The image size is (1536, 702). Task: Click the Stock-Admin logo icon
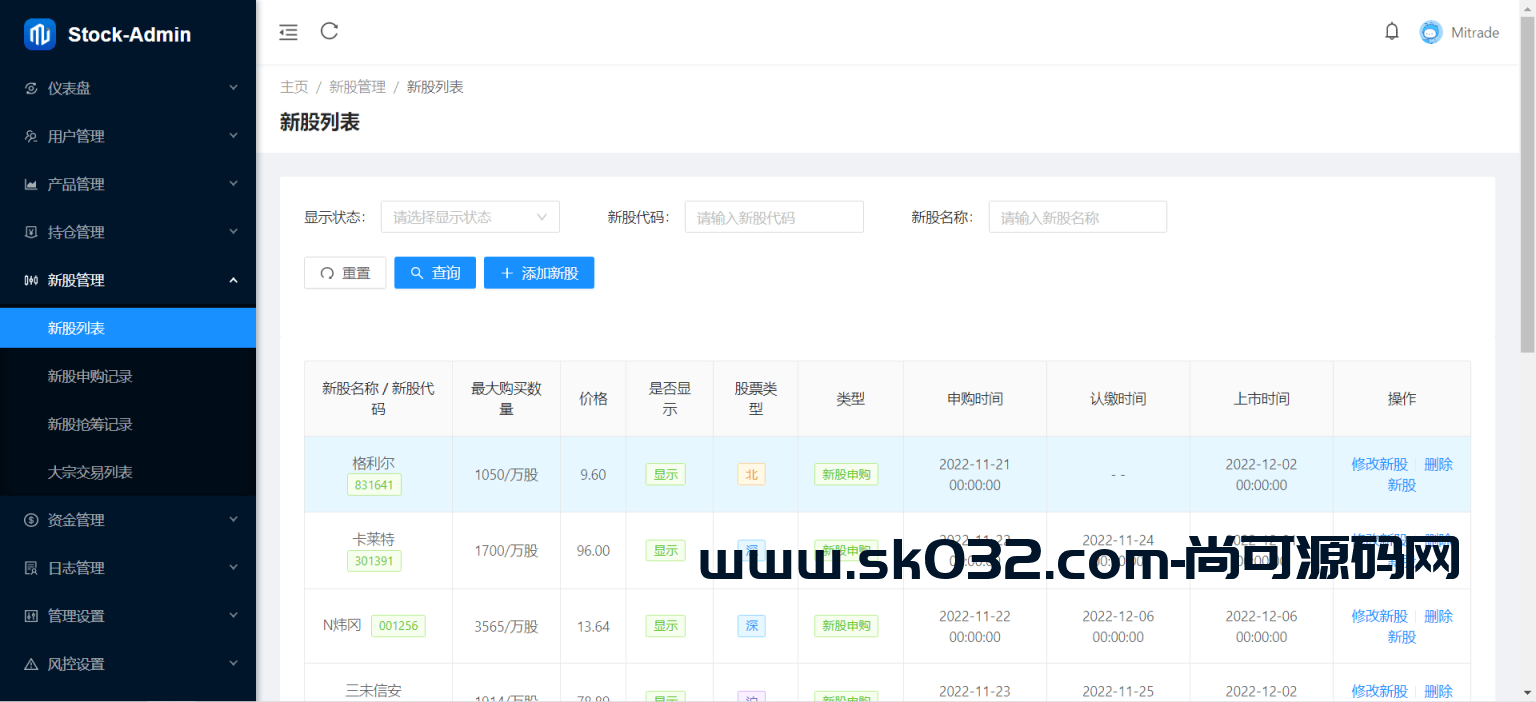click(37, 33)
